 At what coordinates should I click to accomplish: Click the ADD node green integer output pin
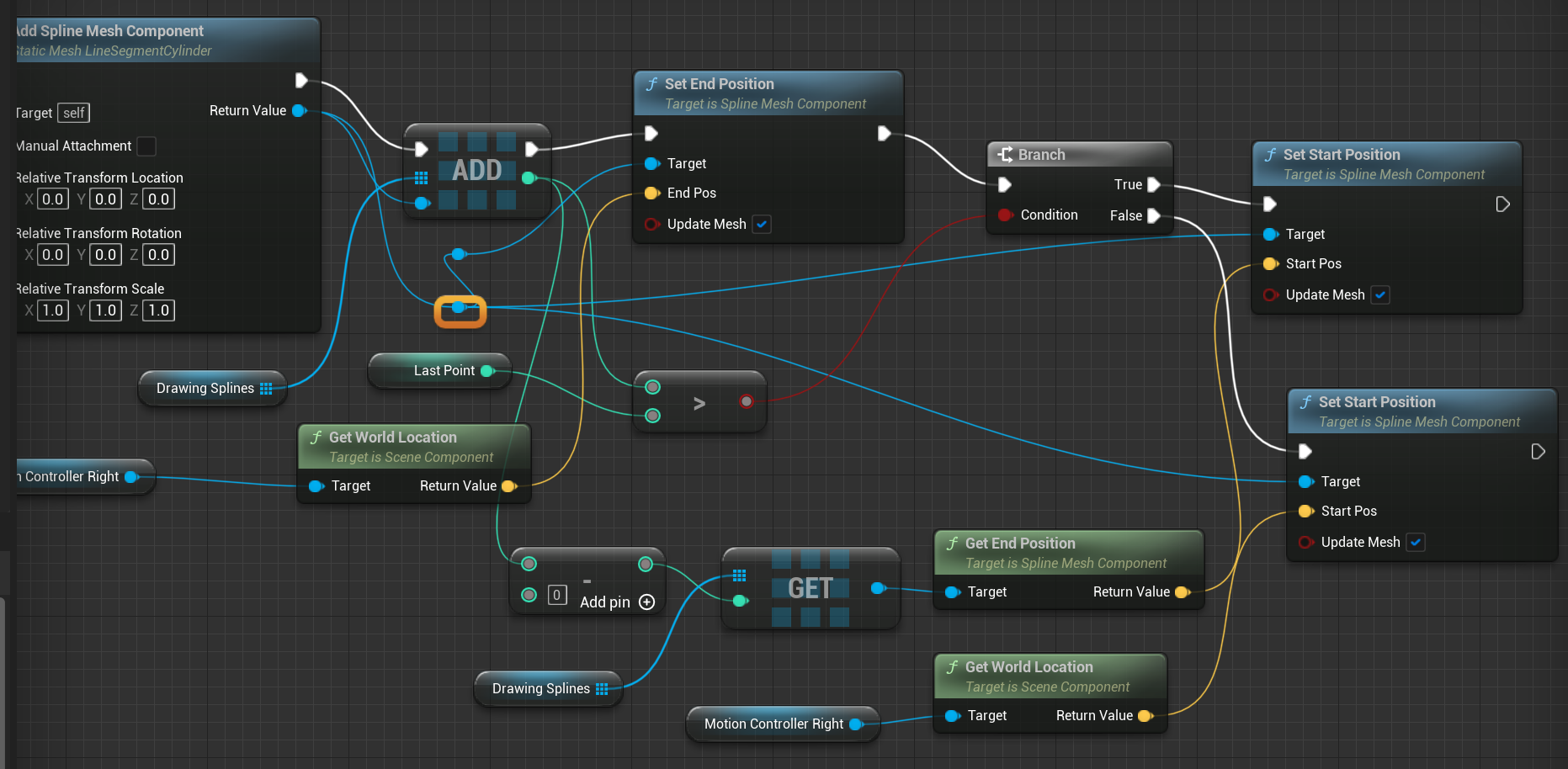529,178
